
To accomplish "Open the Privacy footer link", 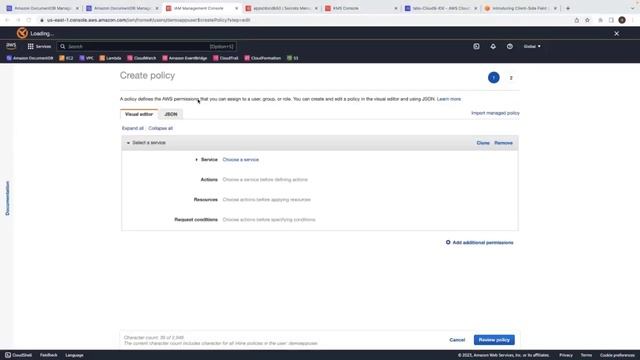I will 566,355.
